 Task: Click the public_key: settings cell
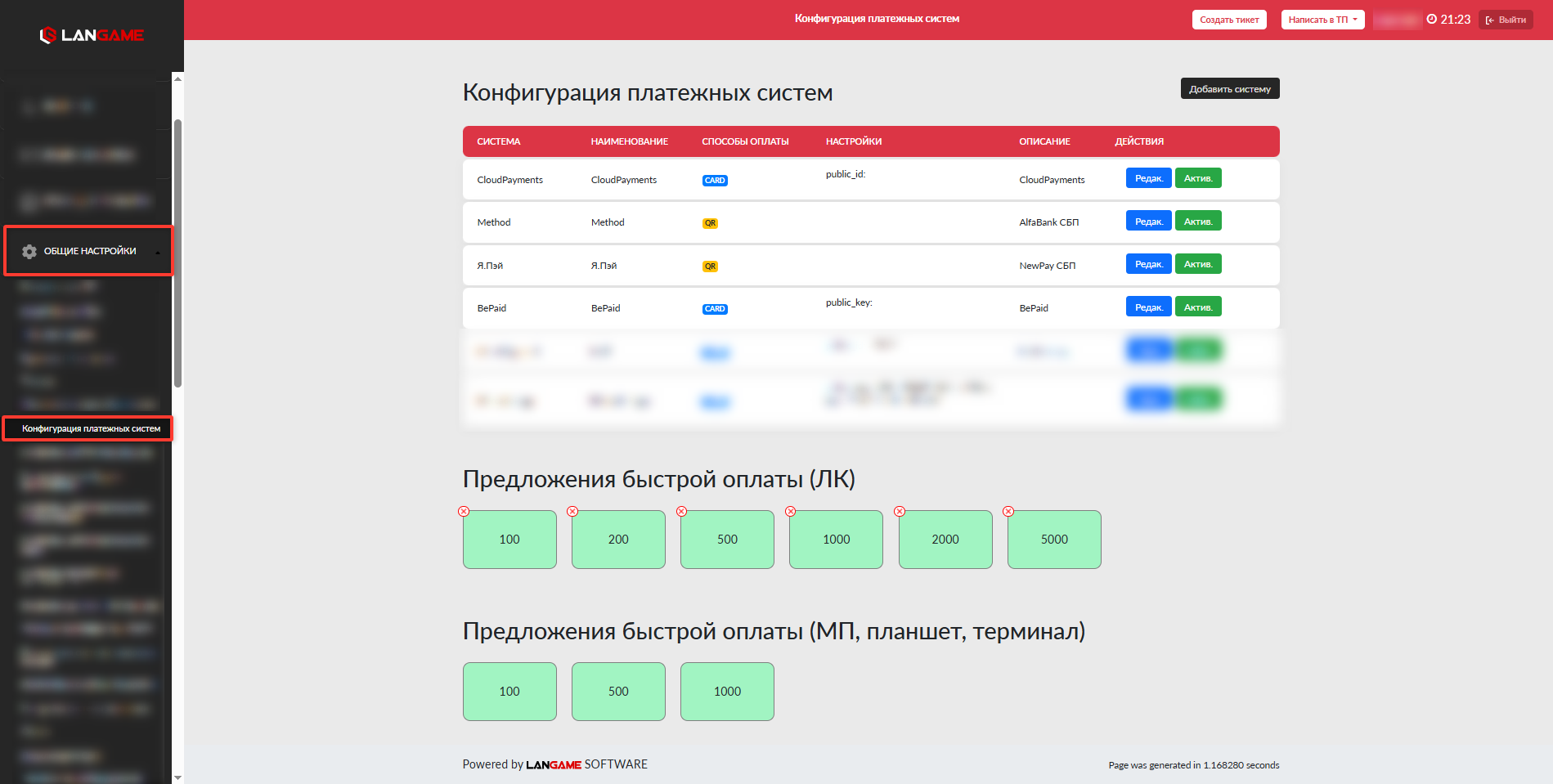click(x=849, y=302)
